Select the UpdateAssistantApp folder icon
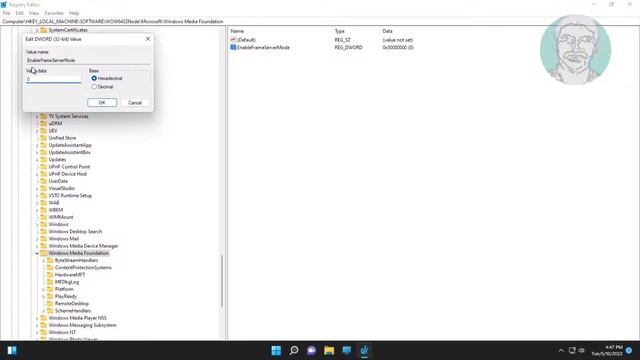 point(44,145)
